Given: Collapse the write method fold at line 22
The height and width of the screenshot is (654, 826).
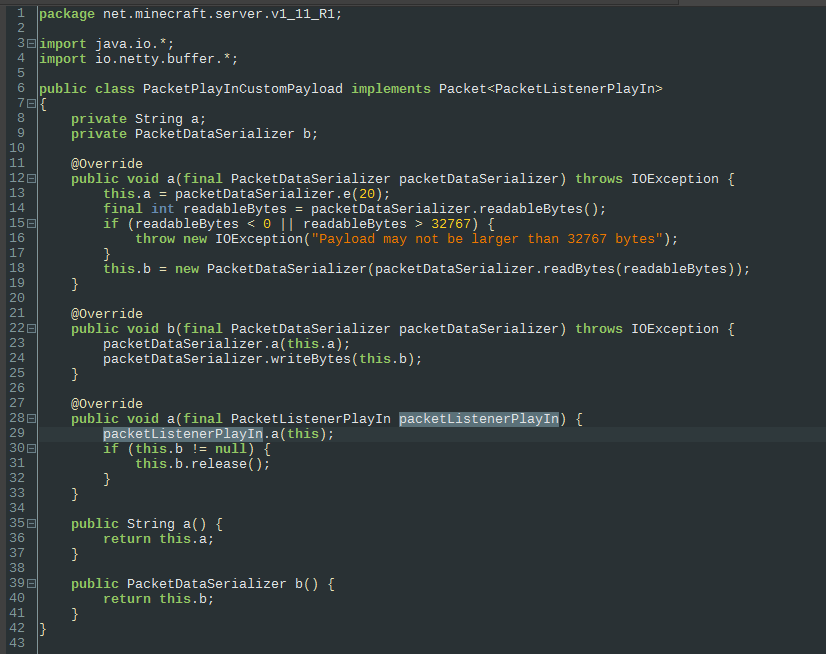Looking at the screenshot, I should click(x=29, y=328).
